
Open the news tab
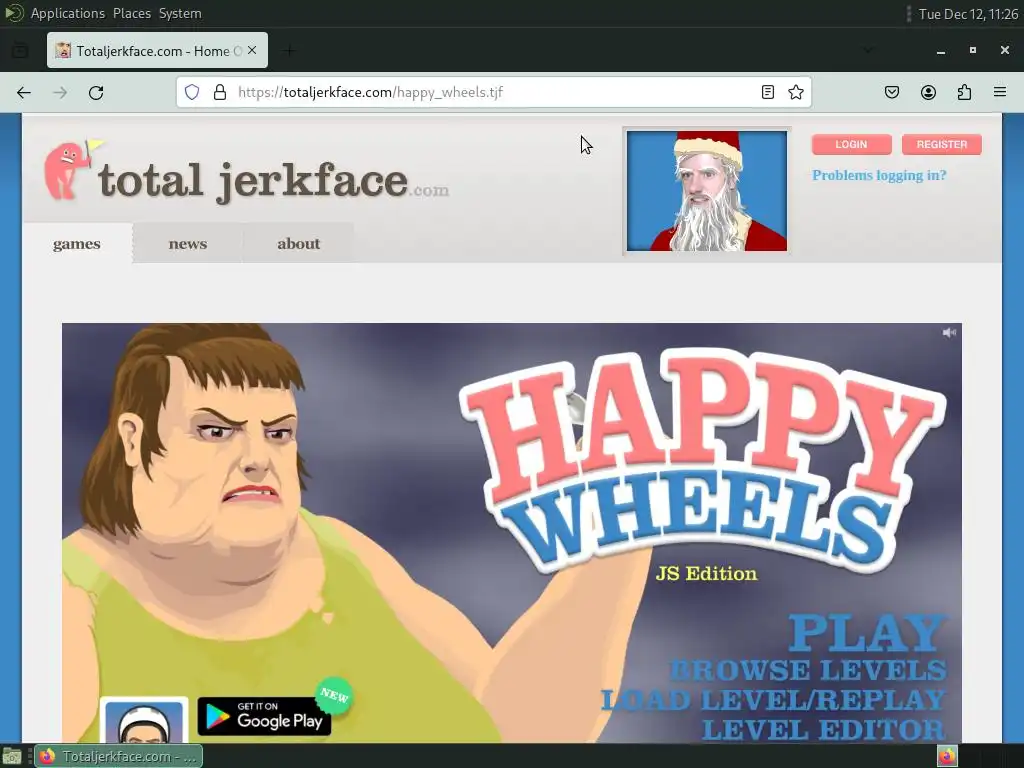pos(187,244)
